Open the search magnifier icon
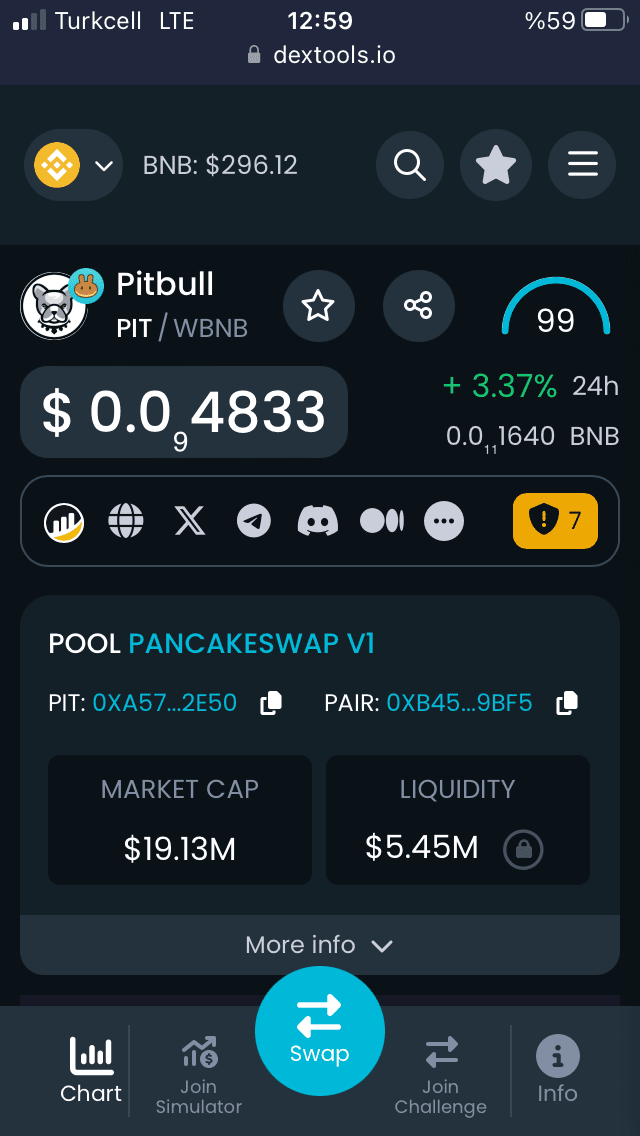Screen dimensions: 640x1136 (x=410, y=165)
